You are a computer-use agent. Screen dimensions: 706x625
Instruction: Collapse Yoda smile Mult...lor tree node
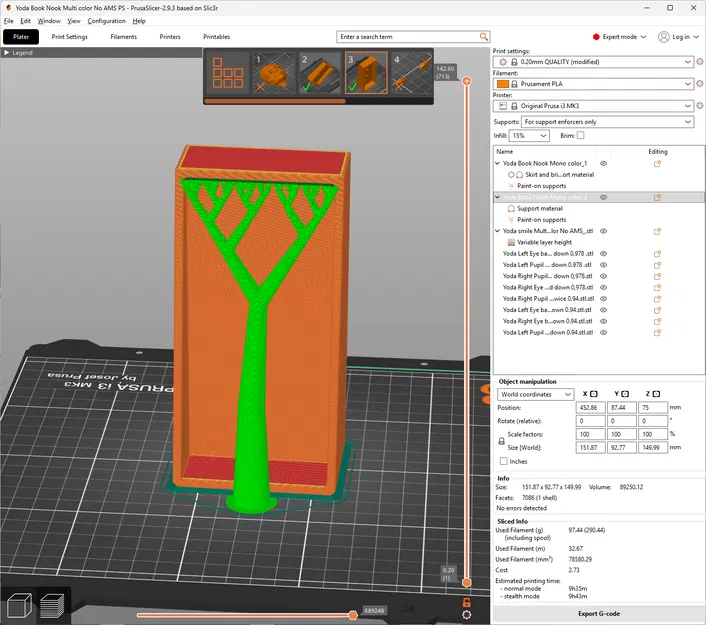[498, 231]
